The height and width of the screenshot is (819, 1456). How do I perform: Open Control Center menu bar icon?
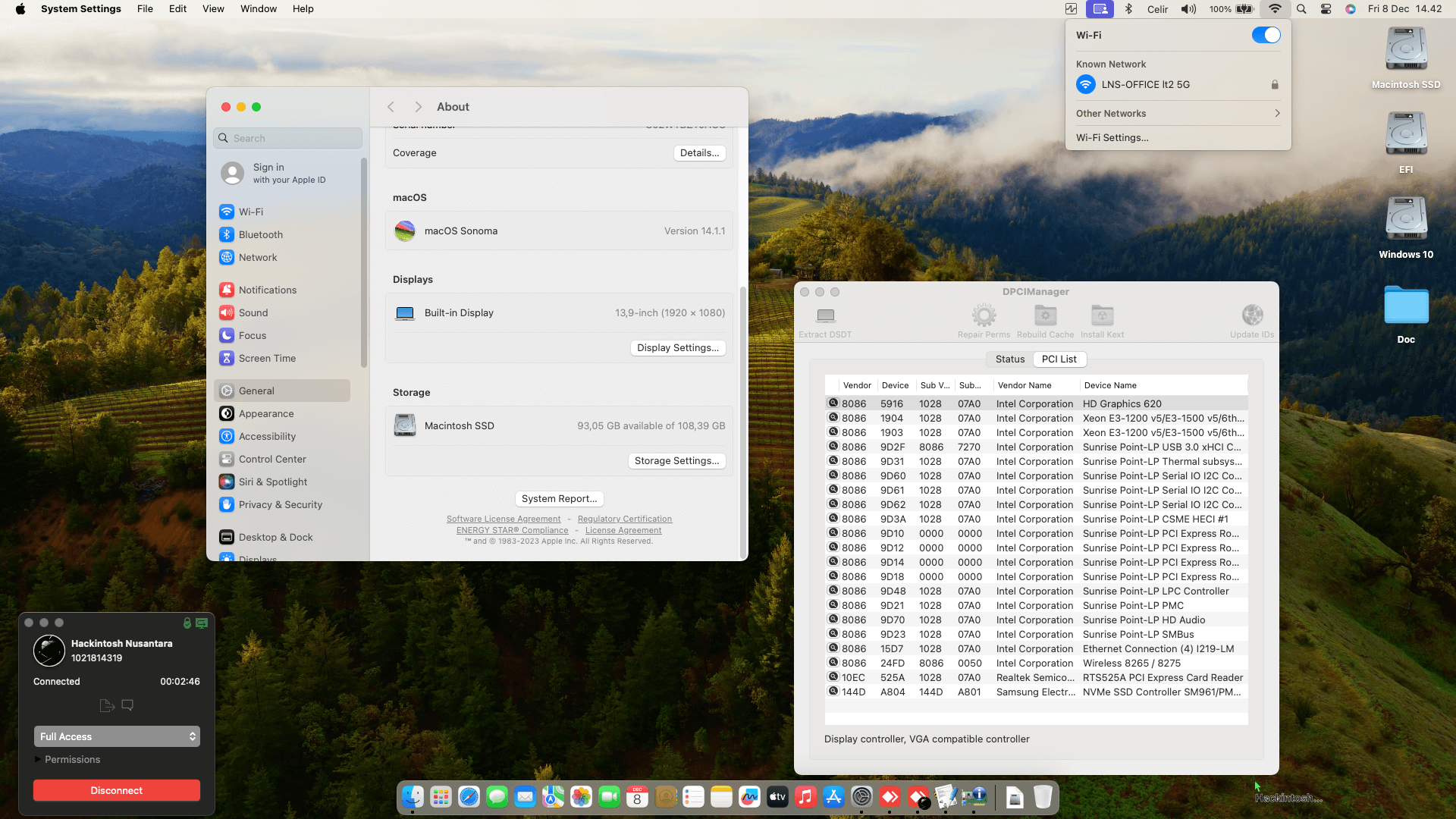1326,9
